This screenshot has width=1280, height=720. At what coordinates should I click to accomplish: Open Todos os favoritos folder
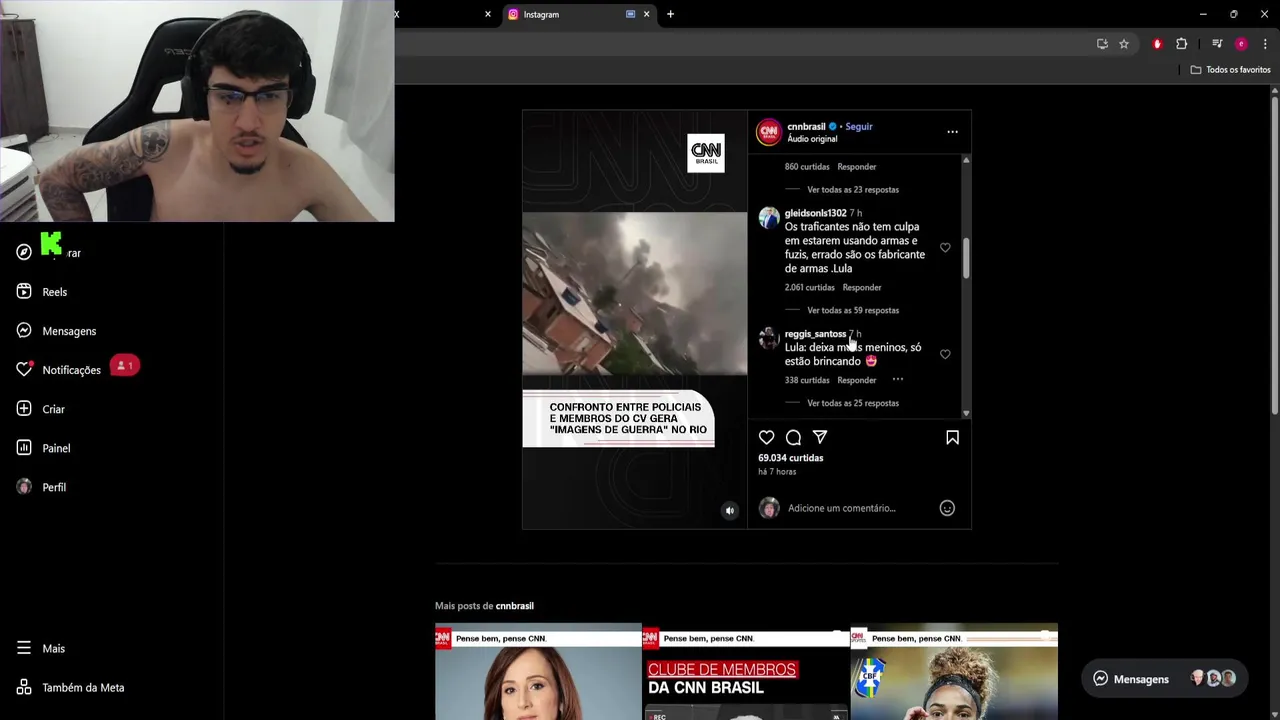pos(1230,70)
